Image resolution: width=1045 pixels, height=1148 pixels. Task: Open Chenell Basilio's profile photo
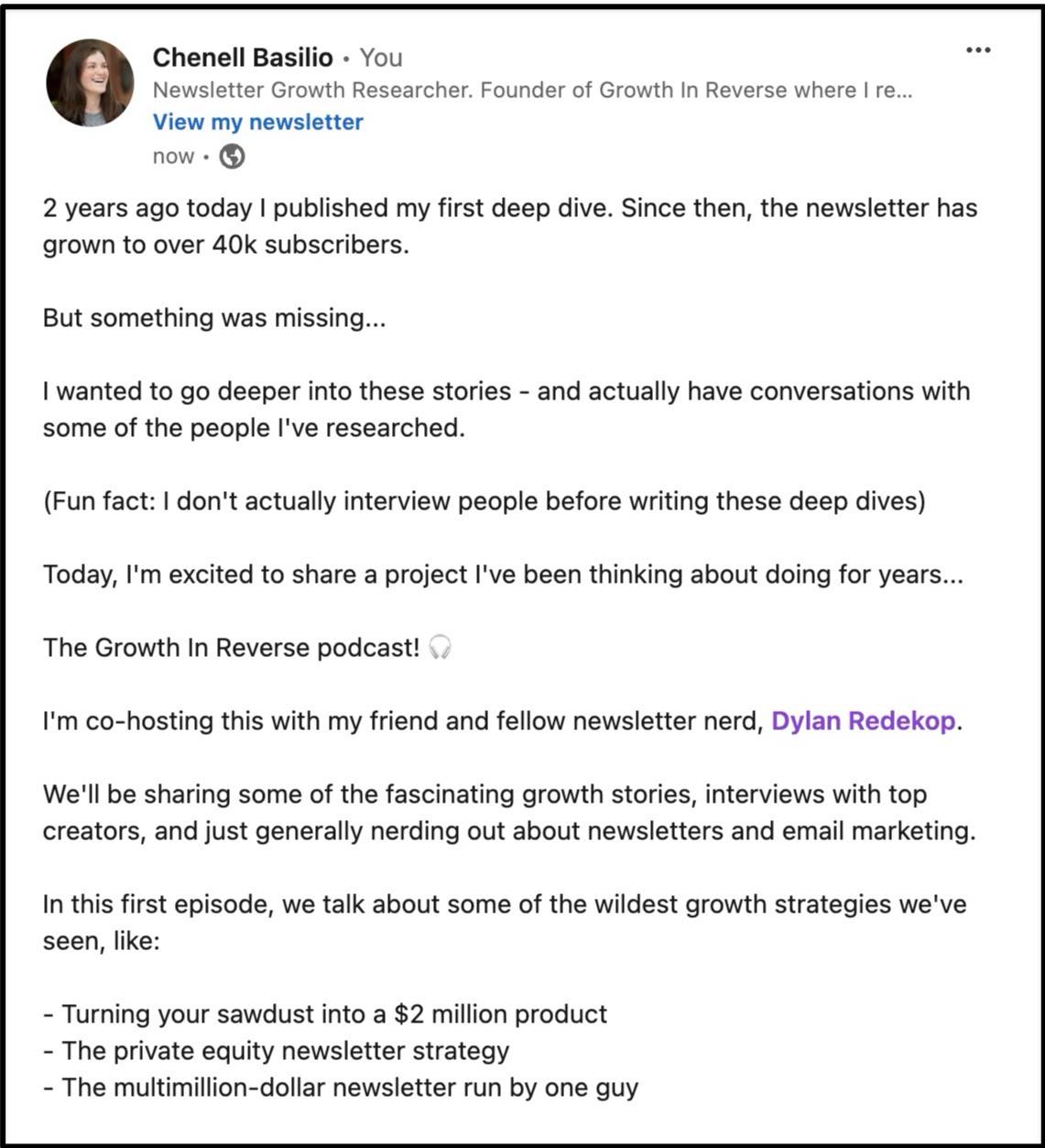click(x=90, y=82)
